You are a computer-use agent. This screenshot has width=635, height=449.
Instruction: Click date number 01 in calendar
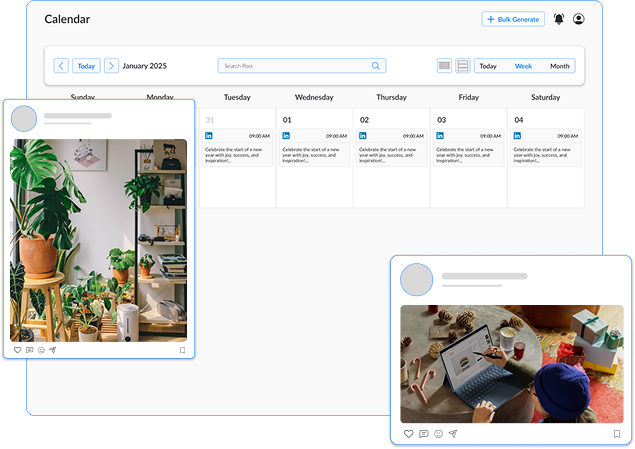point(287,120)
